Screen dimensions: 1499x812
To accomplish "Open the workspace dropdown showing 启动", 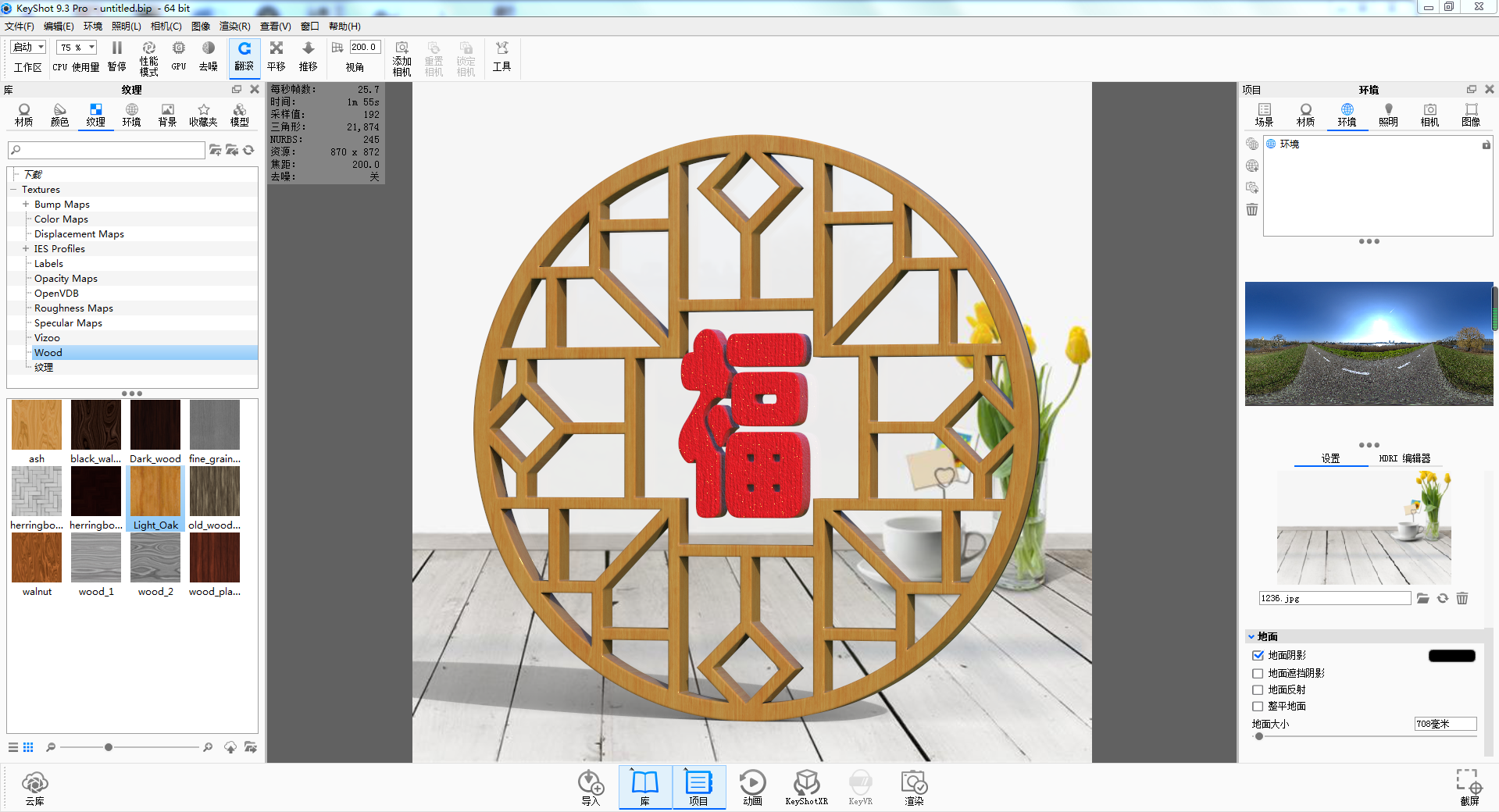I will (x=28, y=48).
